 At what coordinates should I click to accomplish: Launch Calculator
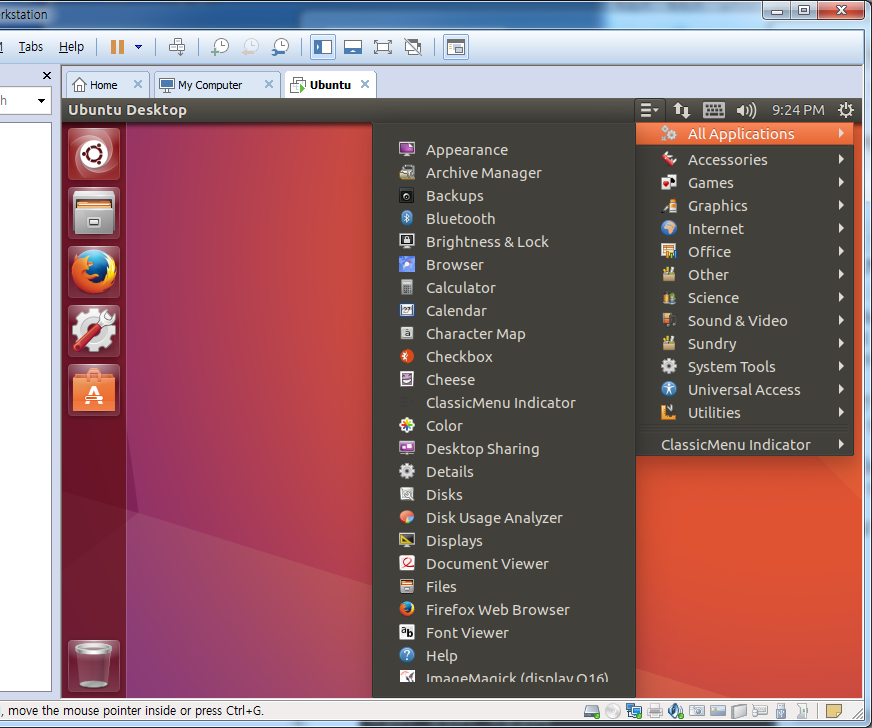(504, 288)
